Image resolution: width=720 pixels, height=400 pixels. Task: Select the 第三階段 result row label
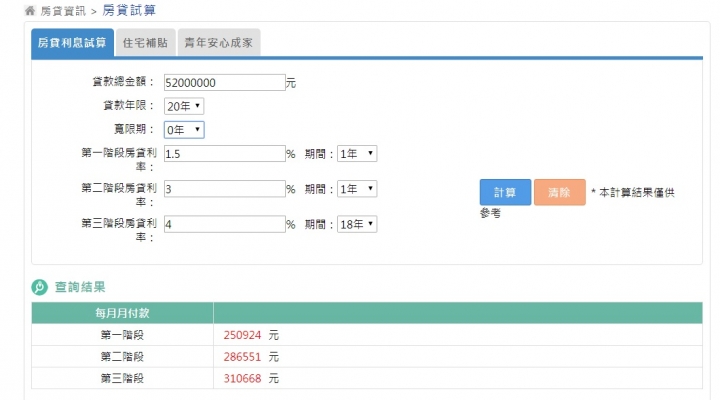click(122, 378)
